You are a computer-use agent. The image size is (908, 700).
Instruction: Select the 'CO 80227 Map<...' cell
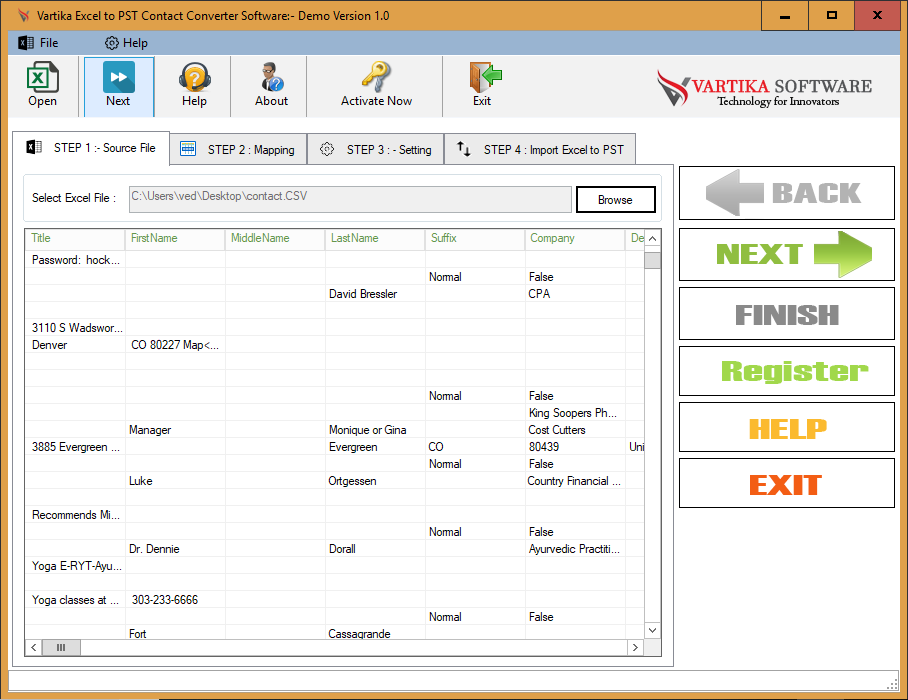[x=175, y=345]
